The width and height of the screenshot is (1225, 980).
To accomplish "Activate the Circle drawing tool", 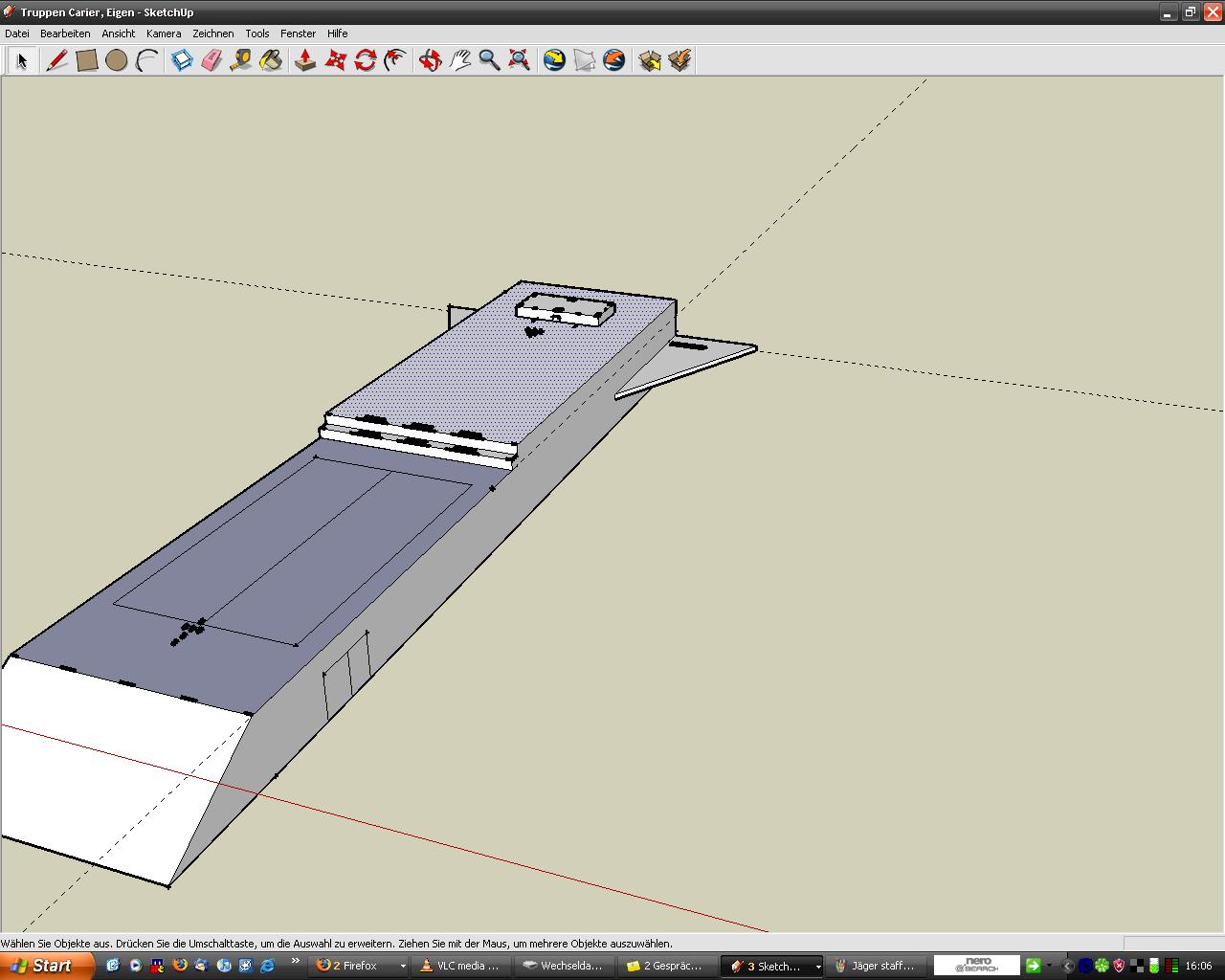I will pos(117,60).
